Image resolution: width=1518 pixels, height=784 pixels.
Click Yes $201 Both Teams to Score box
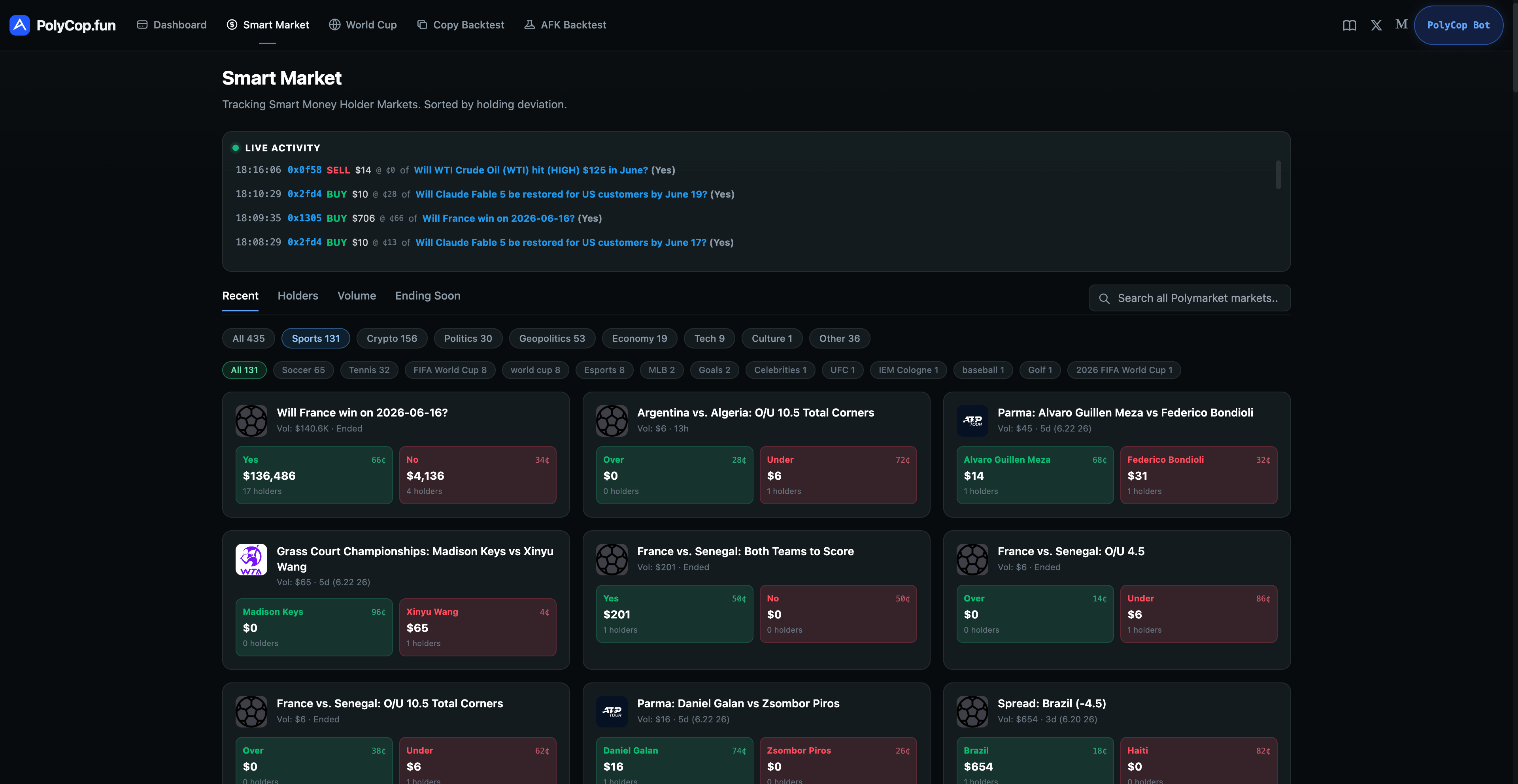point(674,614)
